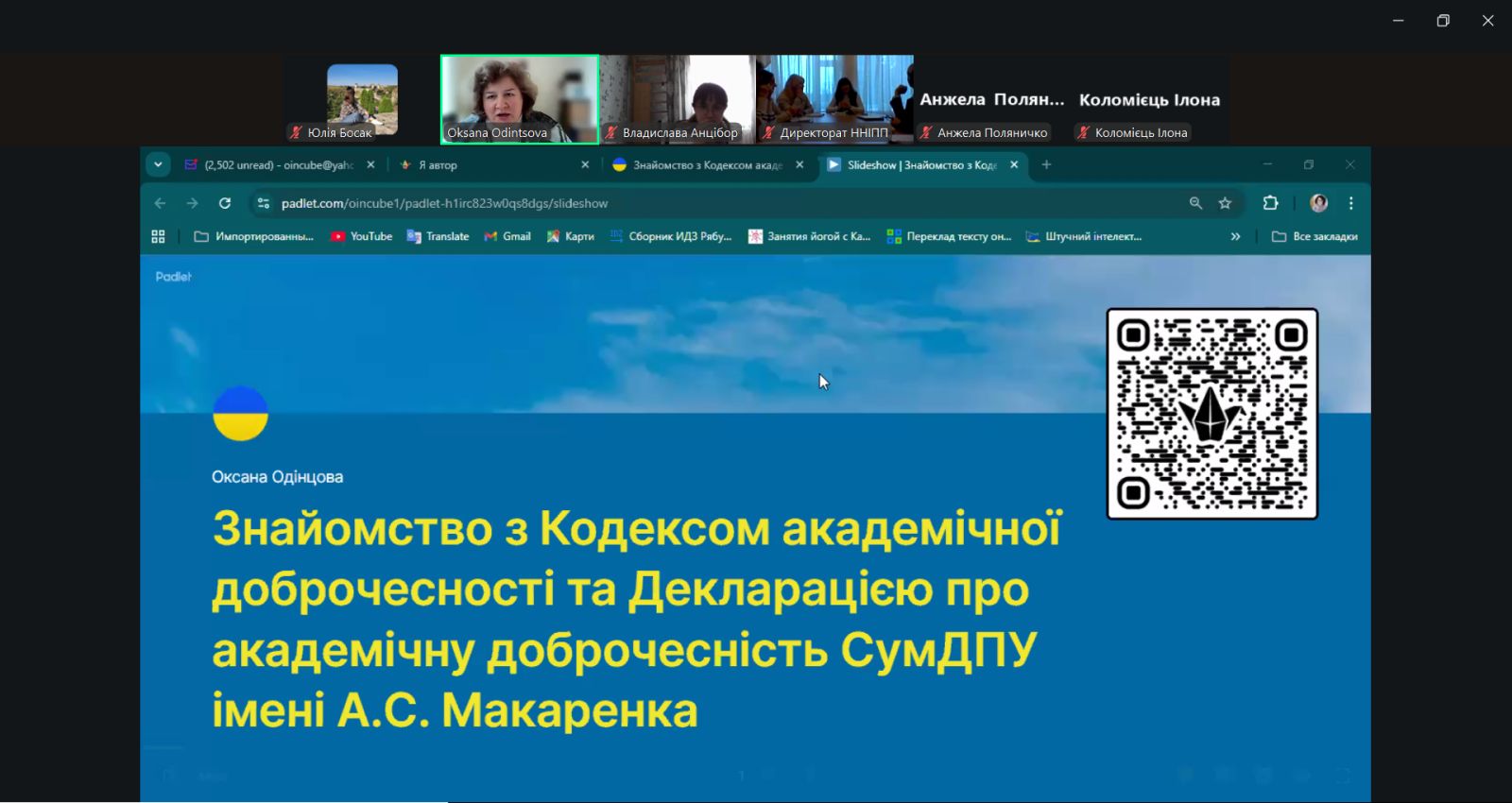Bookmark this page with the star icon
Screen dimensions: 1512x803
1225,203
